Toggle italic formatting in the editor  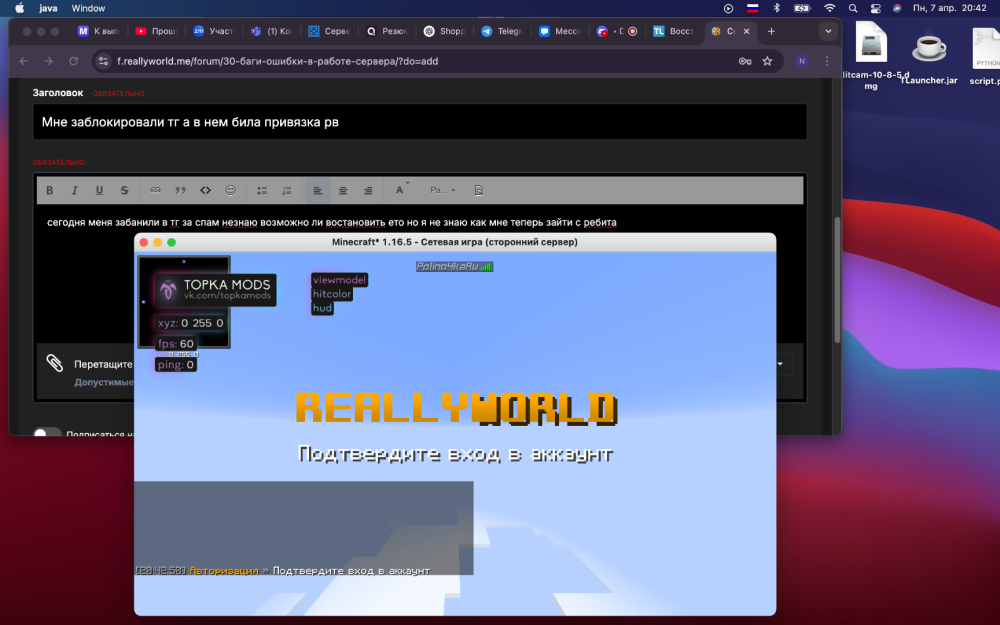75,190
